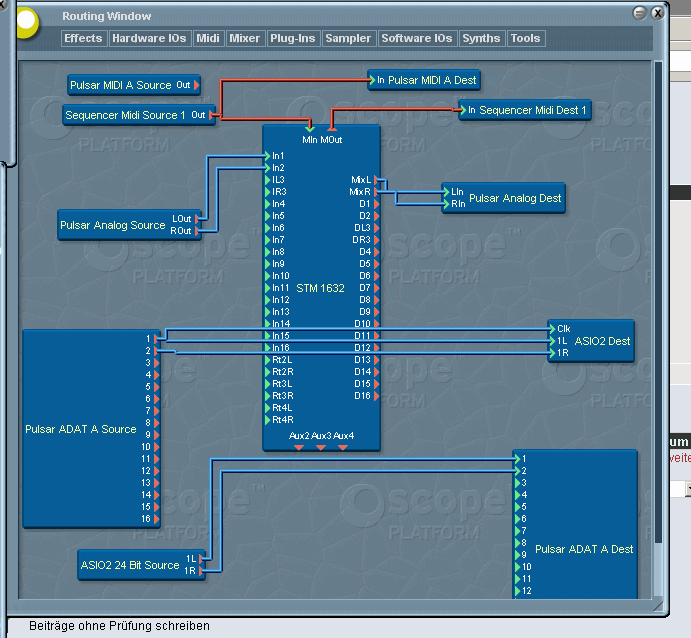The image size is (691, 638).
Task: Click the MIn port on STM 1632
Action: click(x=310, y=129)
